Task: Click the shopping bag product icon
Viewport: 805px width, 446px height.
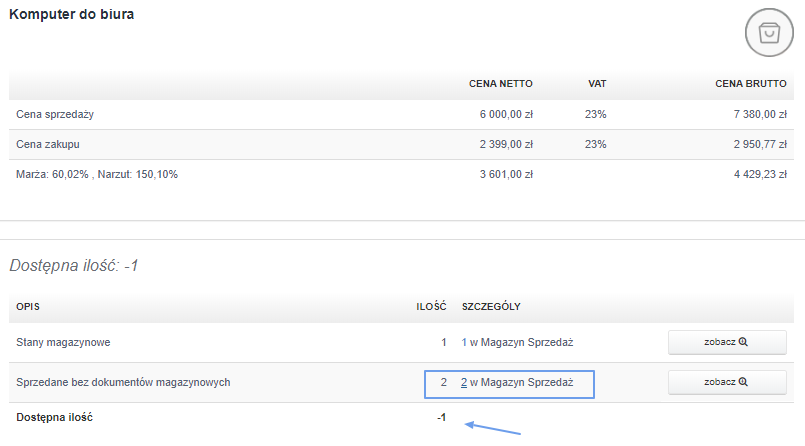Action: coord(769,32)
